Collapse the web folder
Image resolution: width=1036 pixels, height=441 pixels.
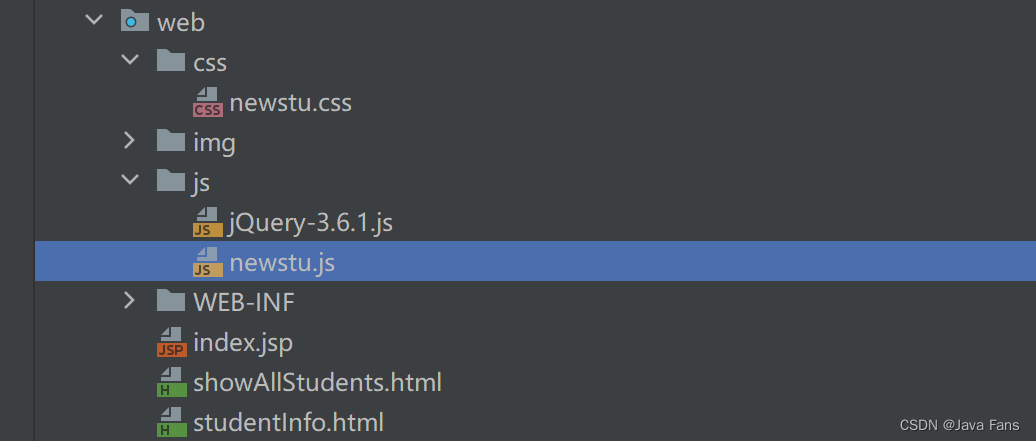pyautogui.click(x=93, y=21)
